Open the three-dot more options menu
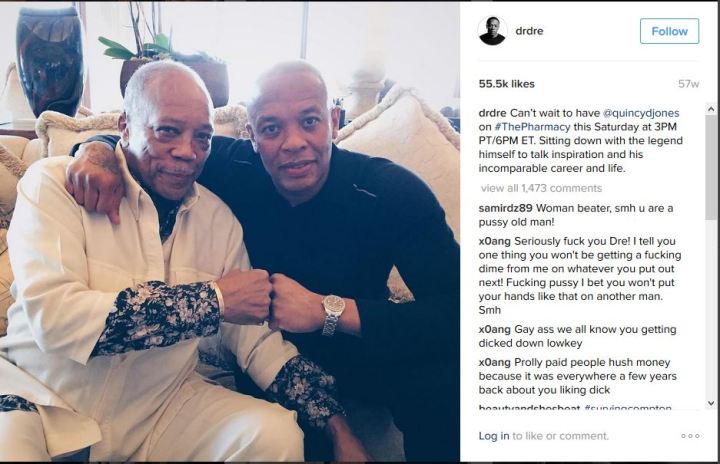Screen dimensions: 720x464 [x=690, y=436]
